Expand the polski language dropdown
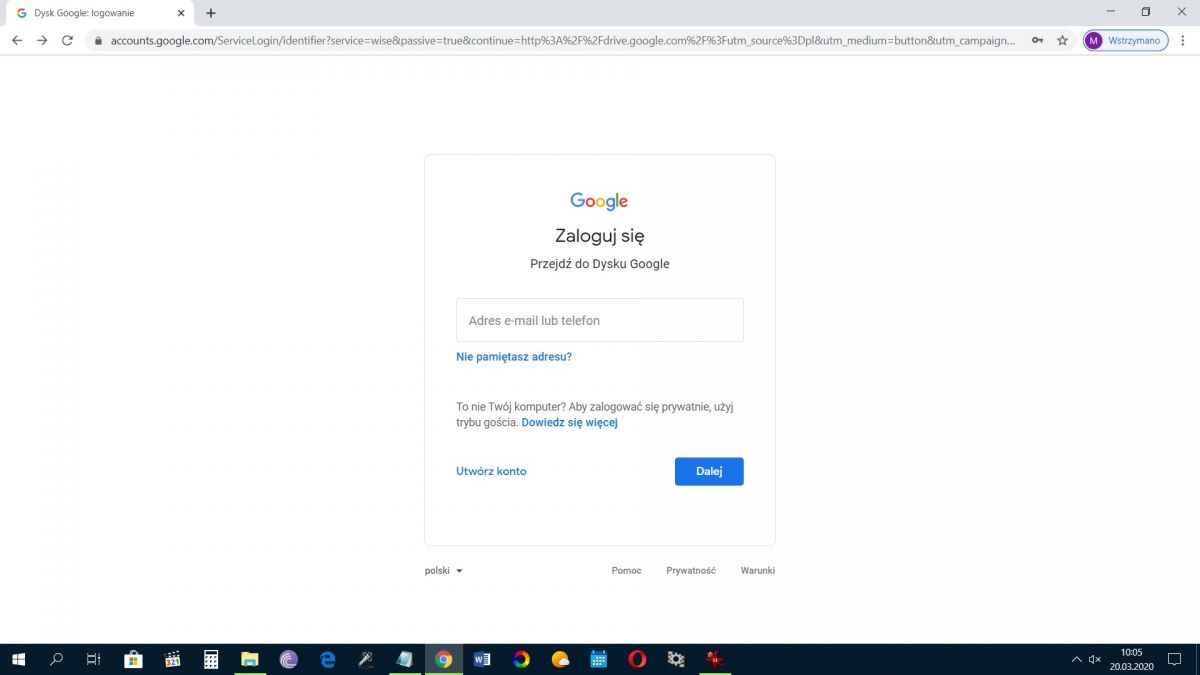This screenshot has height=675, width=1200. pos(444,571)
